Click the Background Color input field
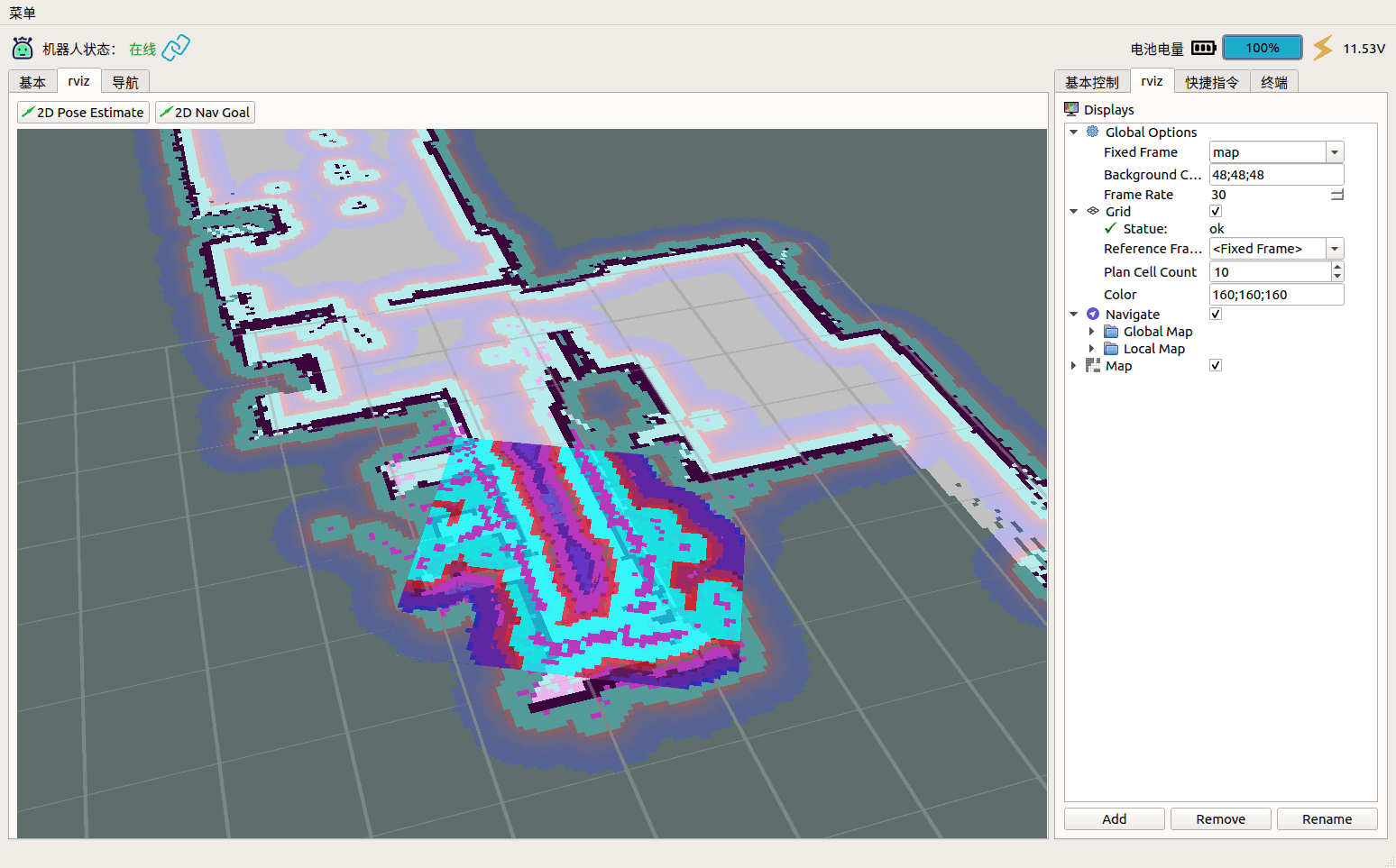 [x=1276, y=175]
